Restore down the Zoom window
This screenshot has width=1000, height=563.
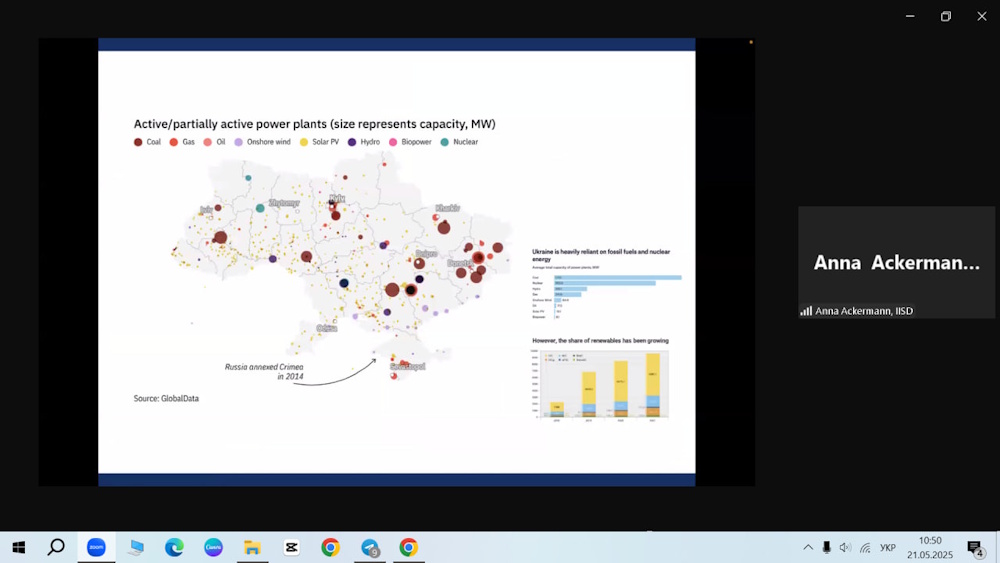[x=945, y=16]
